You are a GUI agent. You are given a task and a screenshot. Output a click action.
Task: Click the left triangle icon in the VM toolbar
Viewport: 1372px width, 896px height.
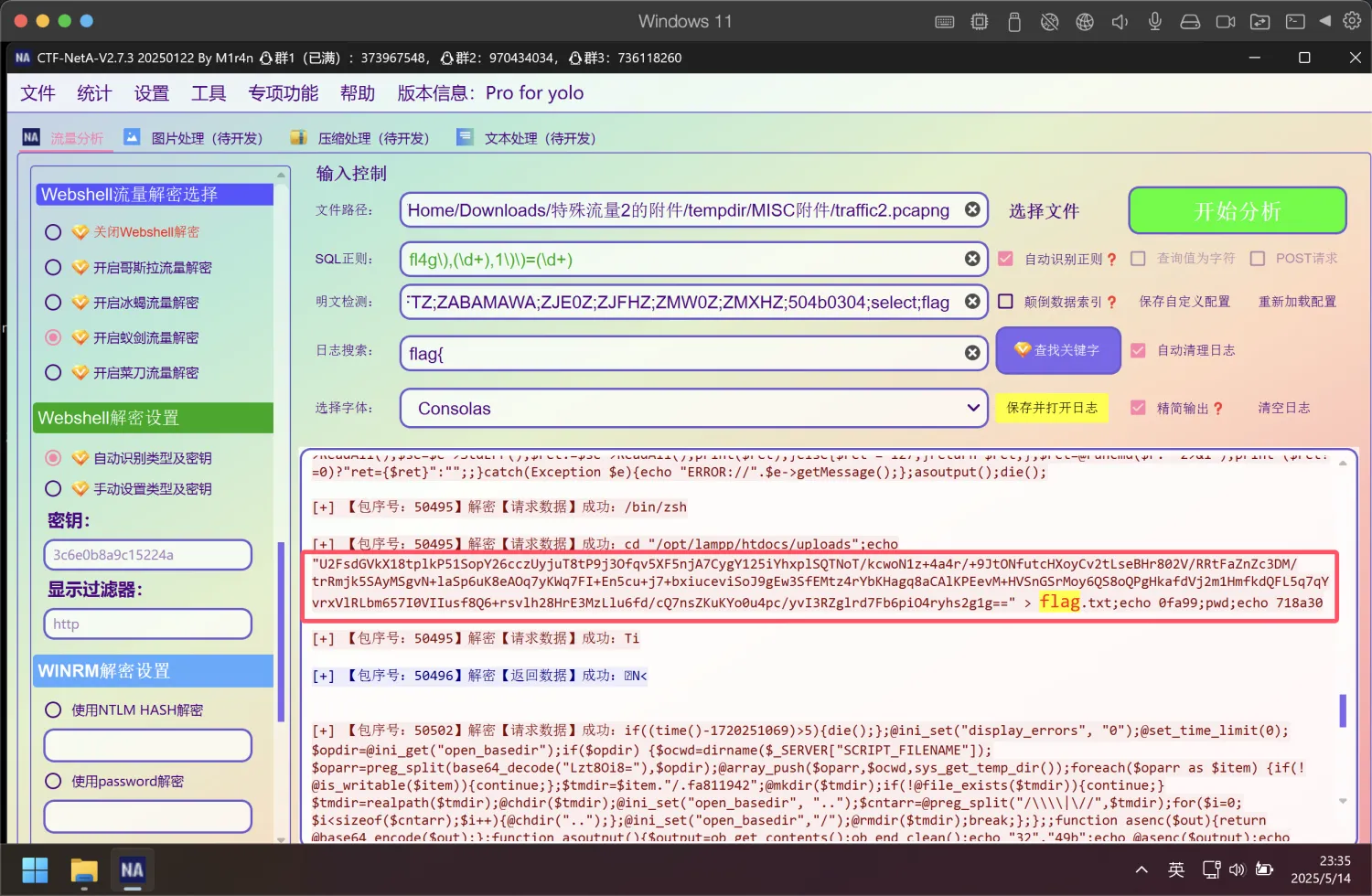pyautogui.click(x=1324, y=21)
